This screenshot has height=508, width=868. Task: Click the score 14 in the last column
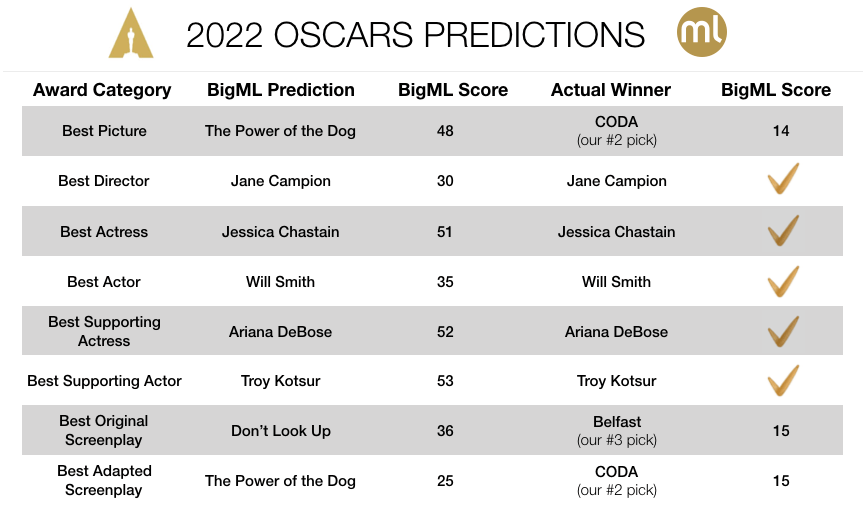tap(781, 131)
